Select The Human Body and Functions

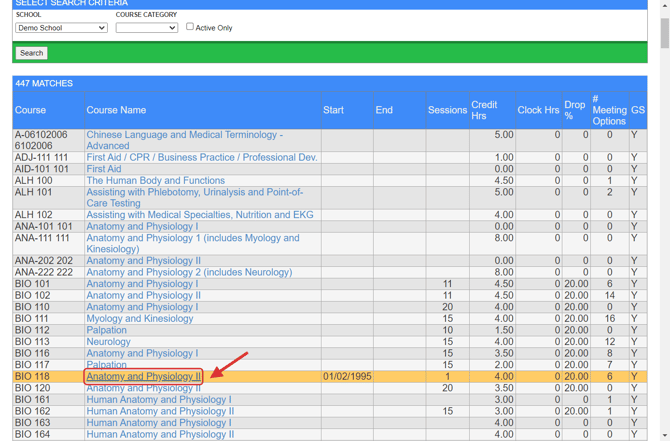coord(156,180)
